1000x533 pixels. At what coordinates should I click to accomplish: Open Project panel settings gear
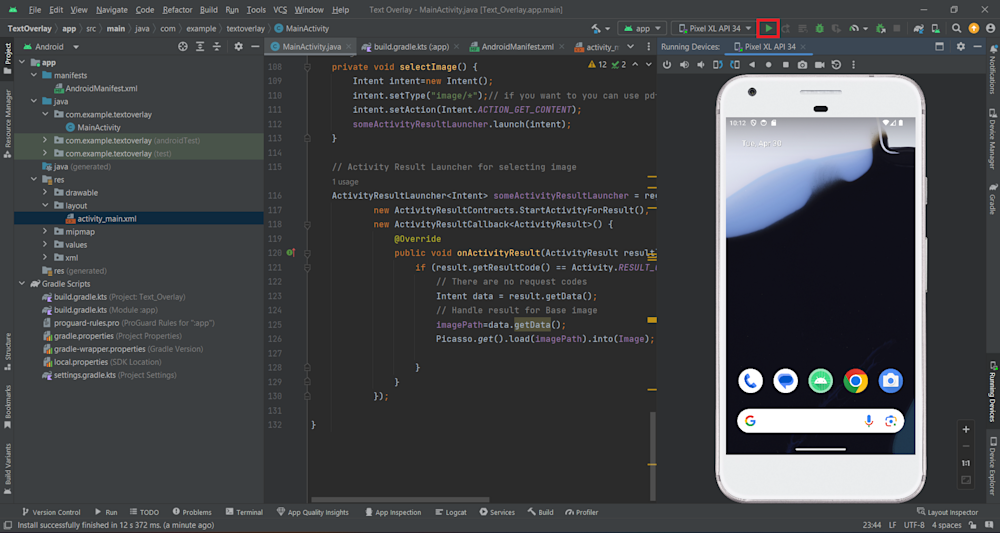tap(239, 47)
